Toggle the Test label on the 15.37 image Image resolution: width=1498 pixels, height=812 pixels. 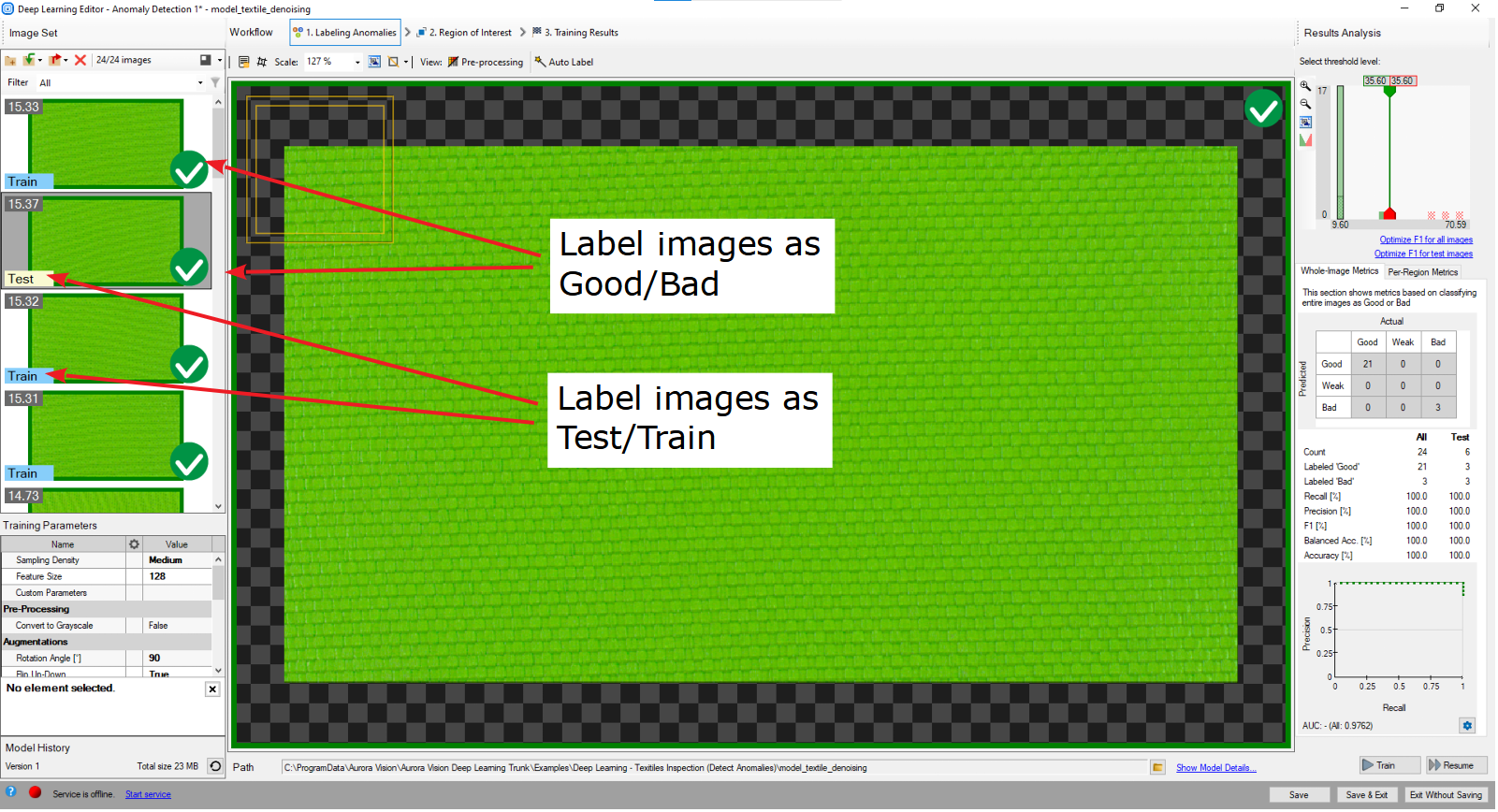point(22,279)
